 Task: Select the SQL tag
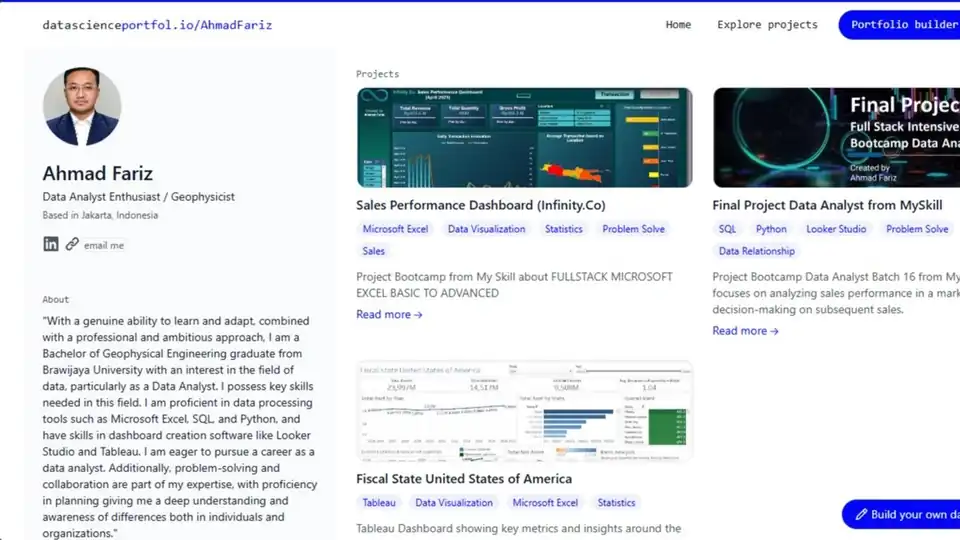(x=727, y=229)
